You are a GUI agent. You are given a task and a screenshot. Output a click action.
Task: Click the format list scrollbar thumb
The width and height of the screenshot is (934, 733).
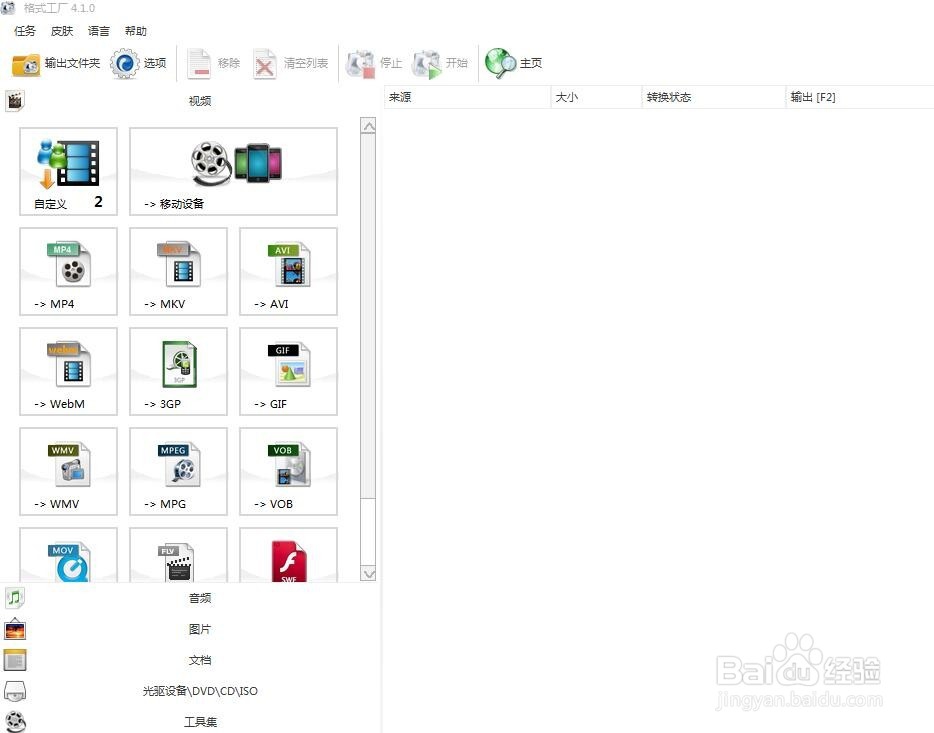[369, 316]
